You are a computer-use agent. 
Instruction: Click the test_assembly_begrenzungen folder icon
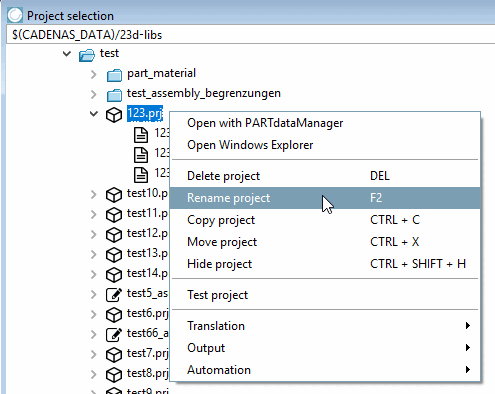(114, 95)
